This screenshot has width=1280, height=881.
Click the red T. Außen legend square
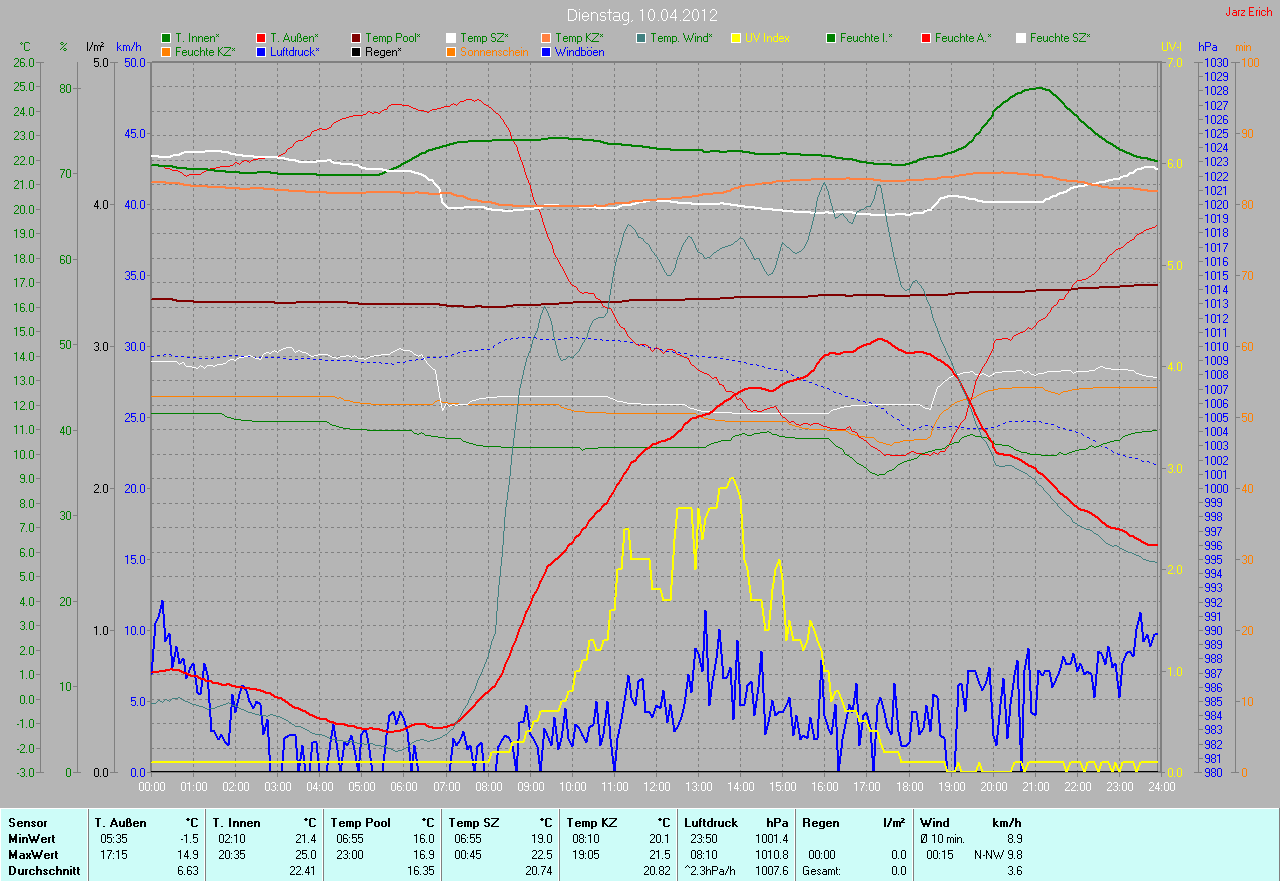point(261,38)
